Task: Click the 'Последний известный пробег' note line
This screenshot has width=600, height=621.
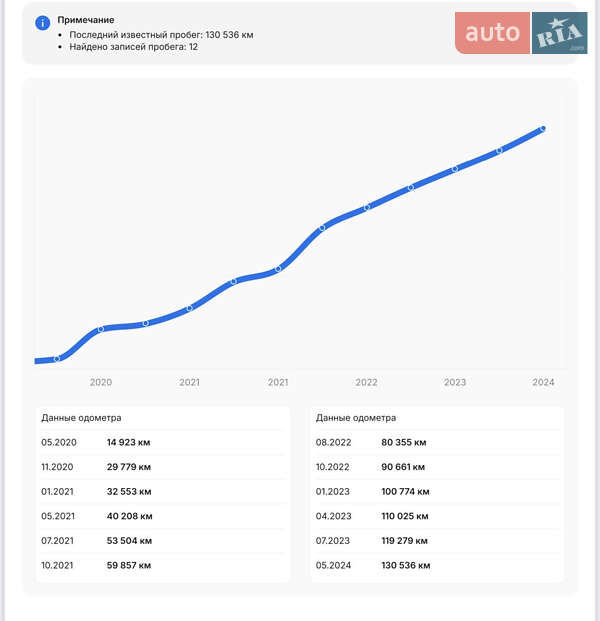Action: [x=161, y=34]
